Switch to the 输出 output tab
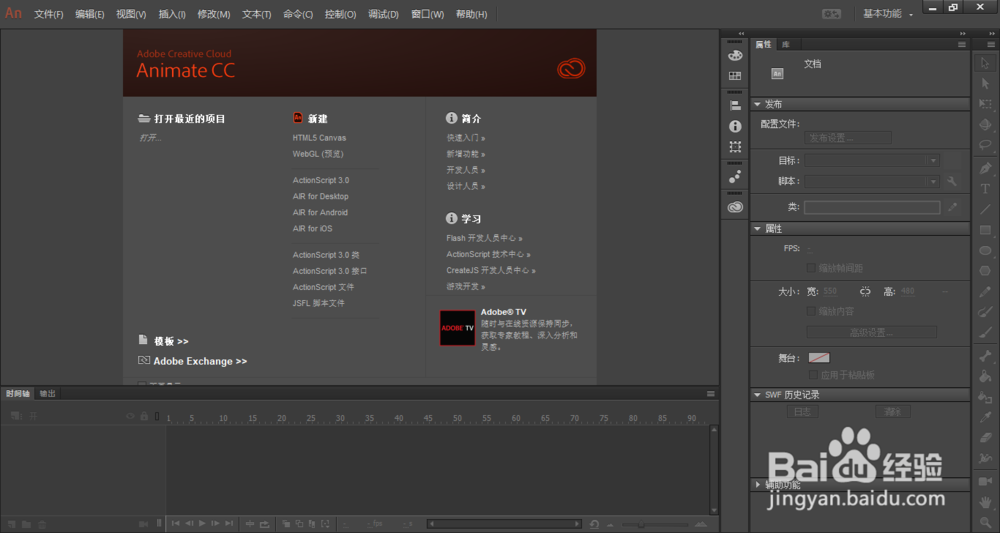This screenshot has height=533, width=1000. [x=48, y=394]
